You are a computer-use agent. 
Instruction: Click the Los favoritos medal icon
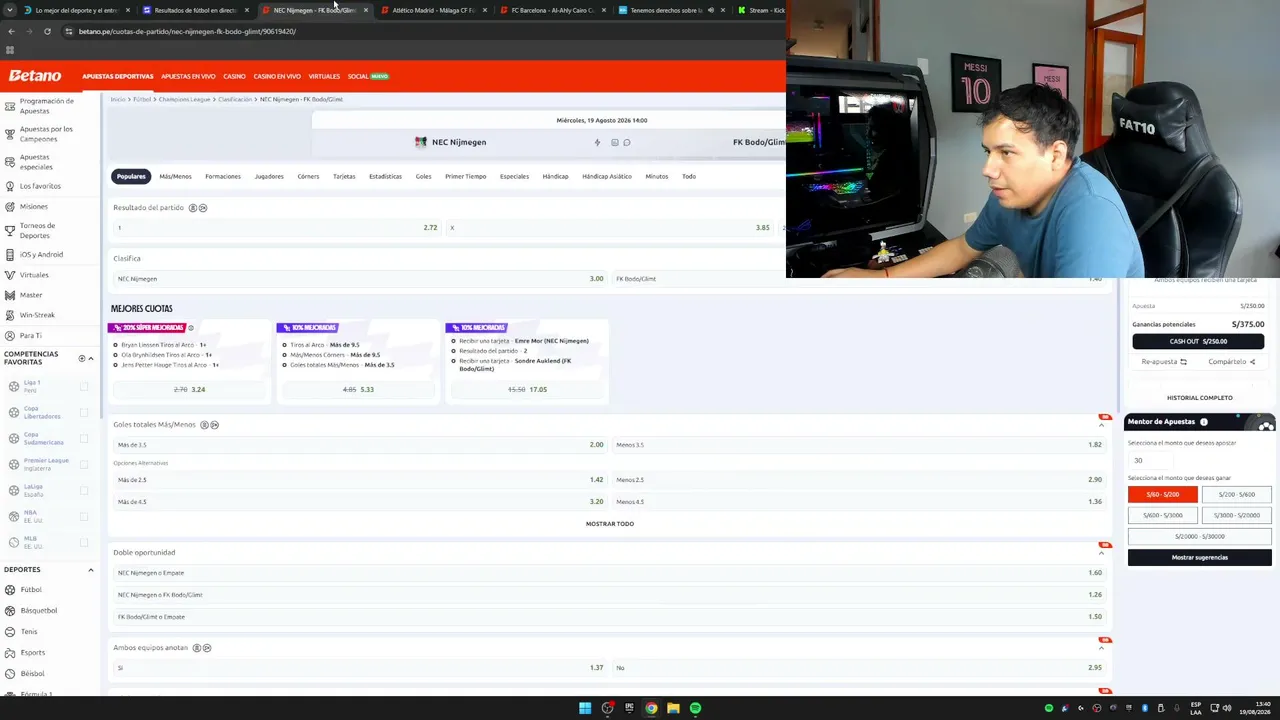(10, 186)
